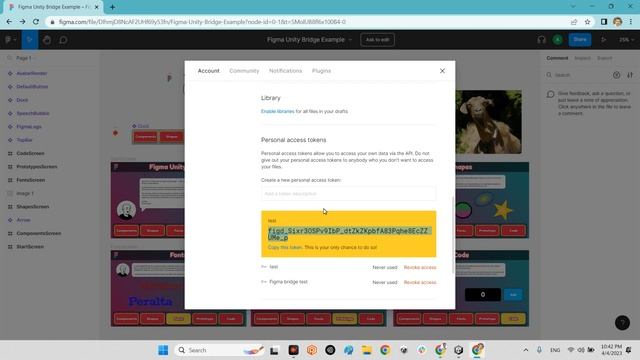This screenshot has width=640, height=360.
Task: Select the SpeechBubble layer
Action: [x=33, y=113]
